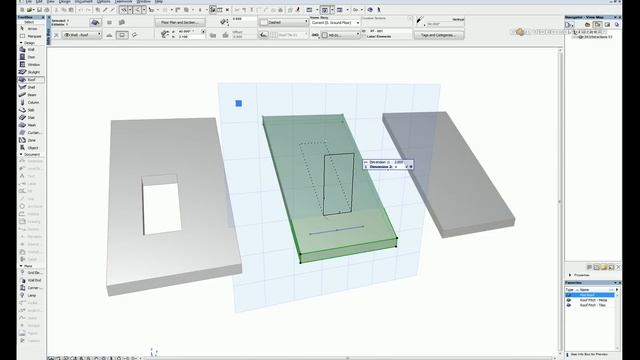Image resolution: width=640 pixels, height=360 pixels.
Task: Toggle eye icon beside Roof Pitch - Metal favorite
Action: [569, 300]
